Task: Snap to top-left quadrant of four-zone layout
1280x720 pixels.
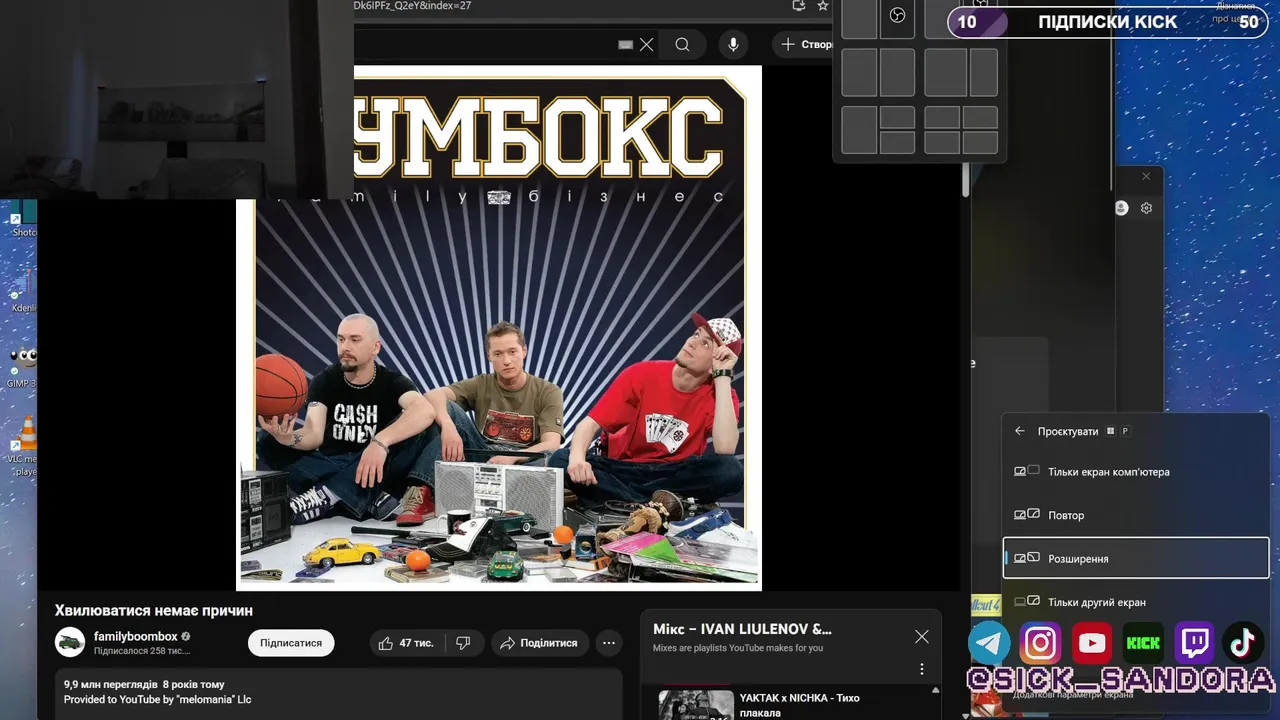Action: click(942, 118)
